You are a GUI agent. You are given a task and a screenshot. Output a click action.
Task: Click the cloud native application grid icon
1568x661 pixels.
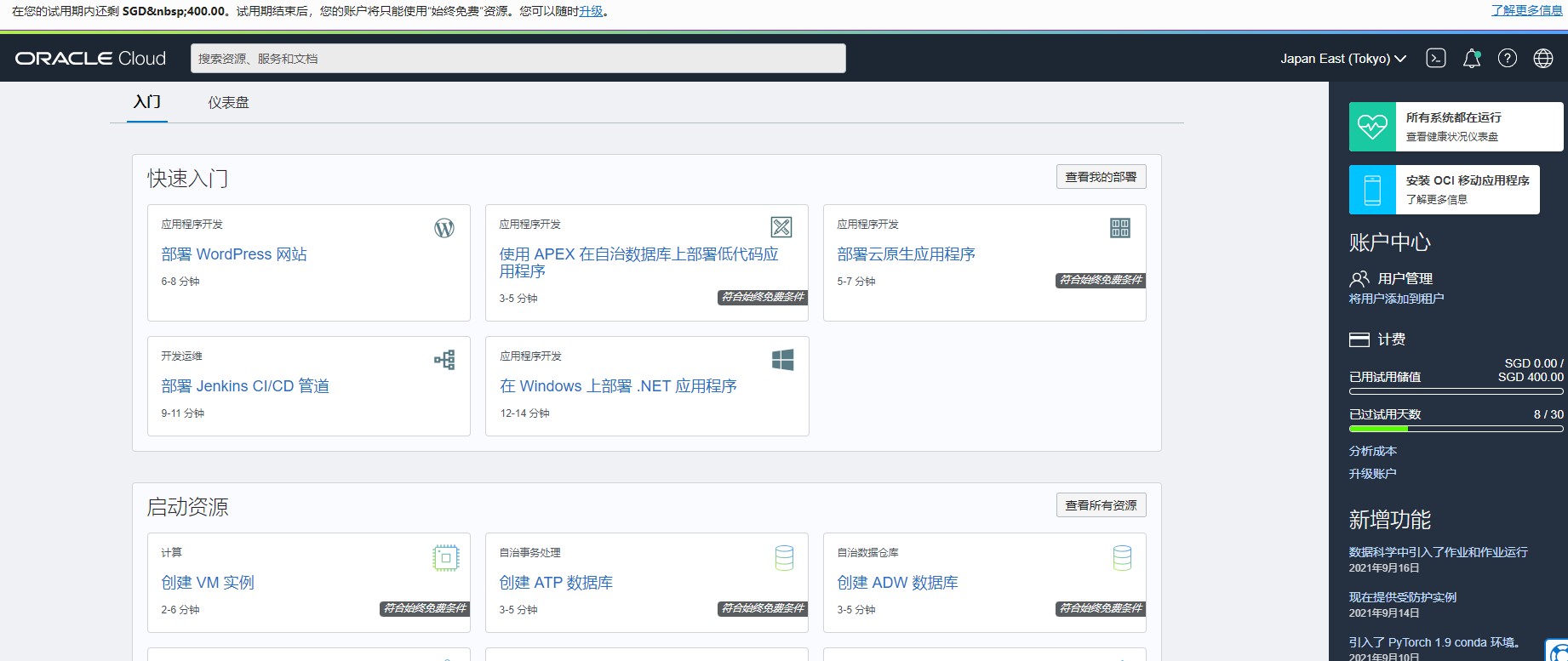1120,227
